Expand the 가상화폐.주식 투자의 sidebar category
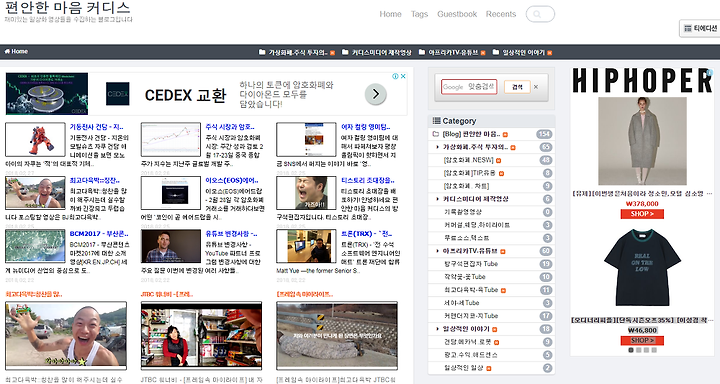 pos(475,147)
